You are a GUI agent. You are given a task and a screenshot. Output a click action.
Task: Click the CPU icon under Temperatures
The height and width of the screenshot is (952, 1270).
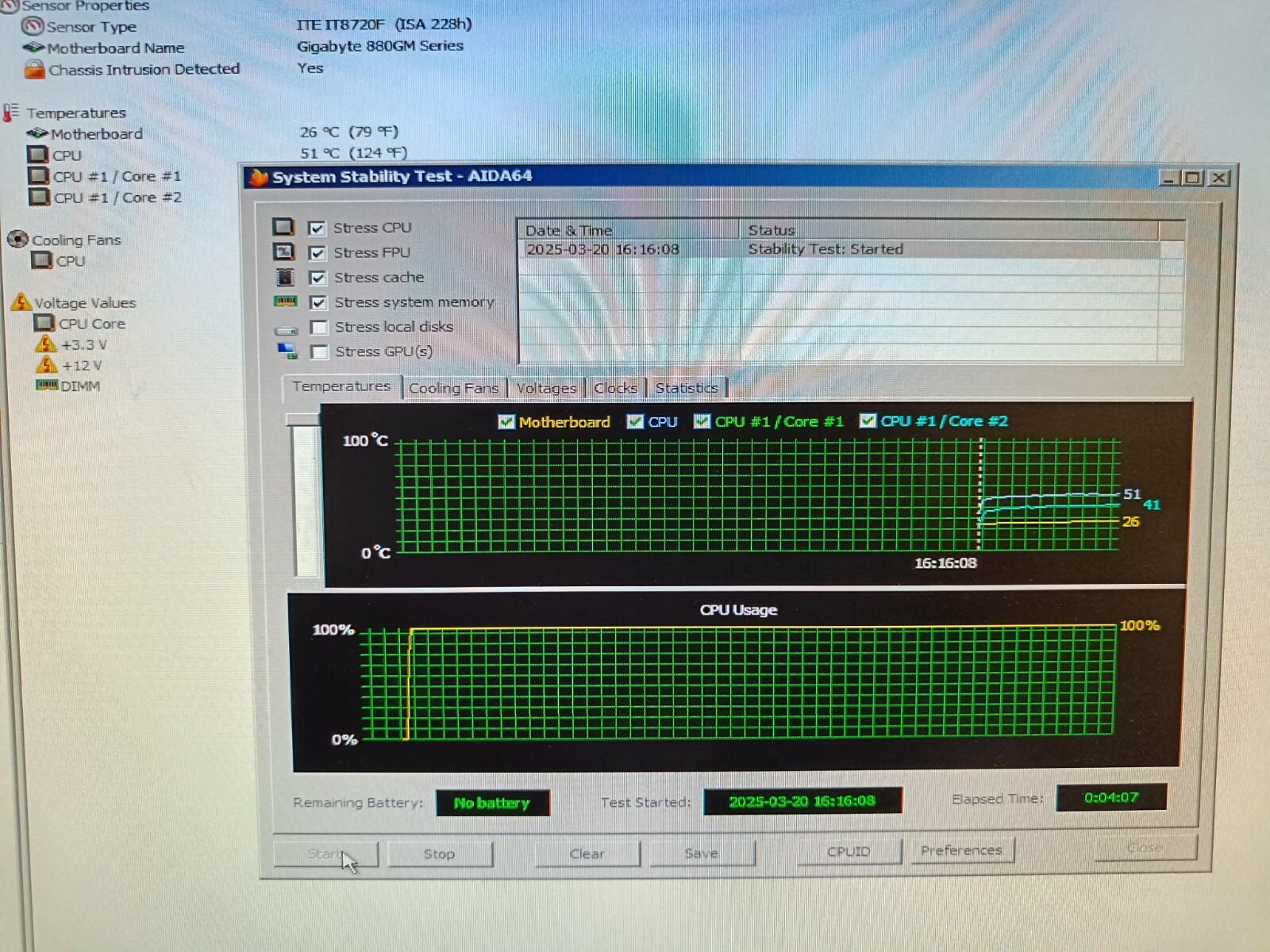pyautogui.click(x=38, y=154)
